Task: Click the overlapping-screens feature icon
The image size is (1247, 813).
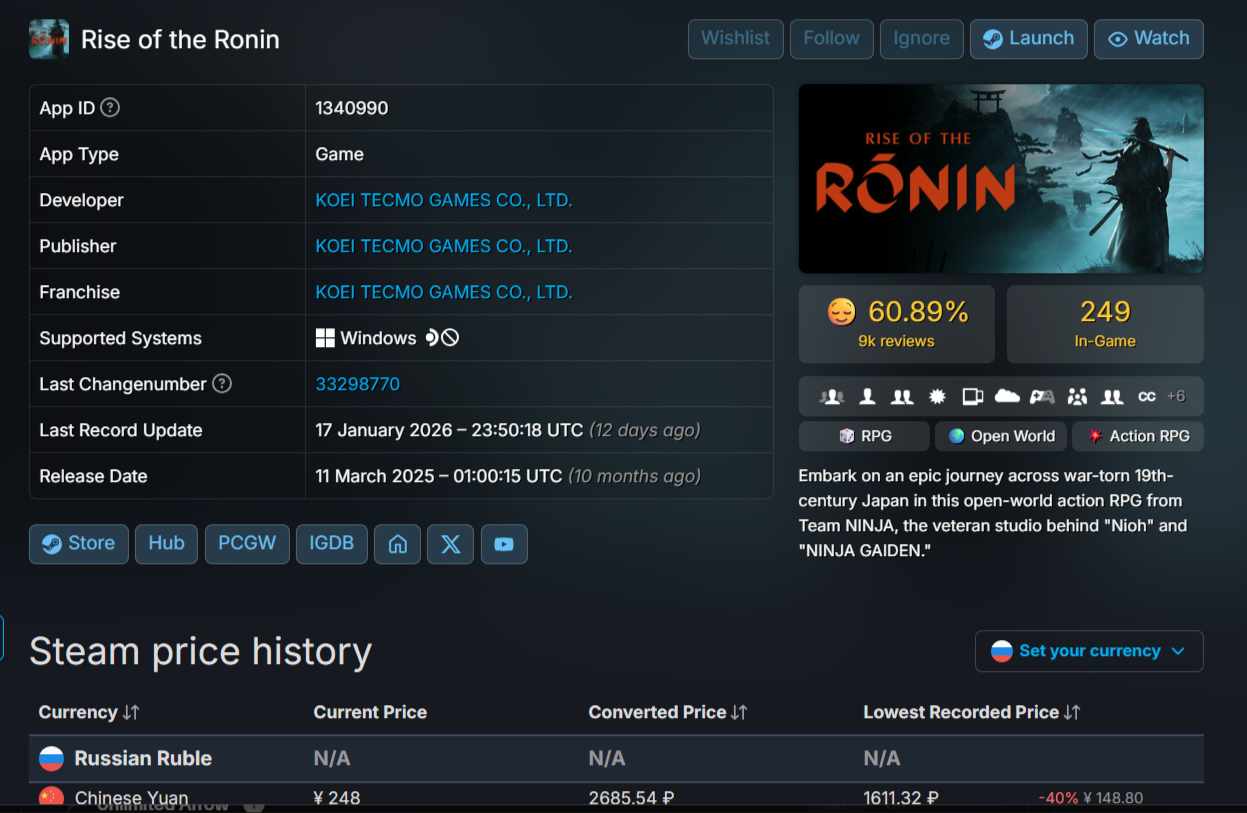Action: click(x=972, y=396)
